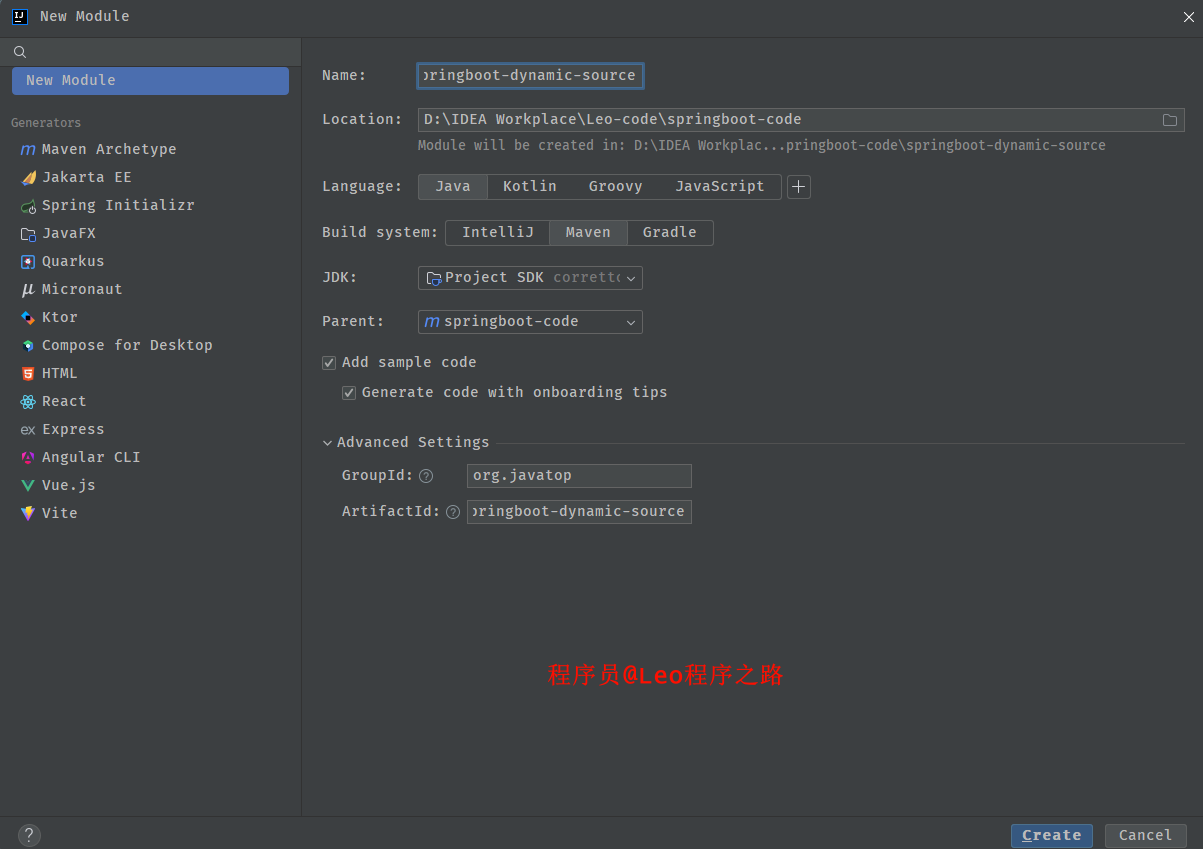Select the Maven Archetype generator icon
1203x849 pixels.
point(28,150)
